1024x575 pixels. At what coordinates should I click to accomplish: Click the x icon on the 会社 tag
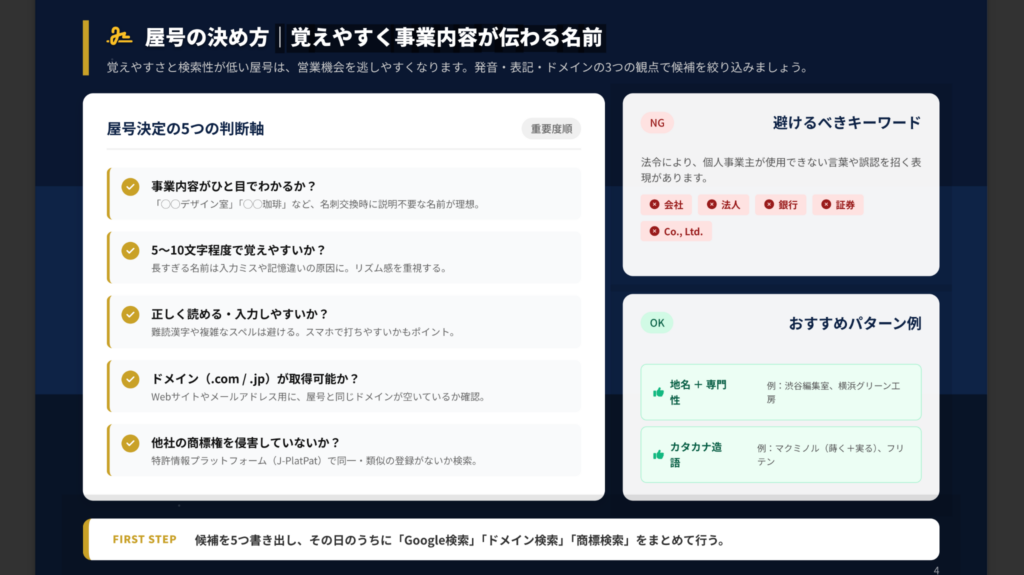pyautogui.click(x=654, y=204)
